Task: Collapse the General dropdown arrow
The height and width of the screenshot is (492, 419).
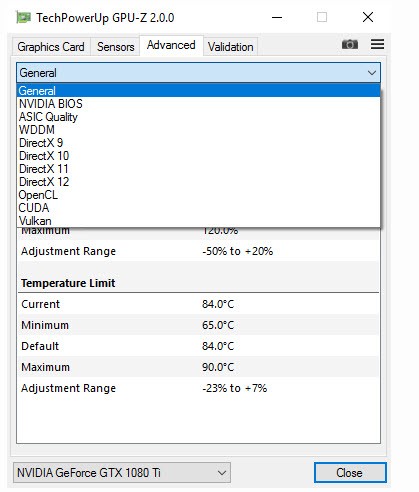Action: point(372,73)
